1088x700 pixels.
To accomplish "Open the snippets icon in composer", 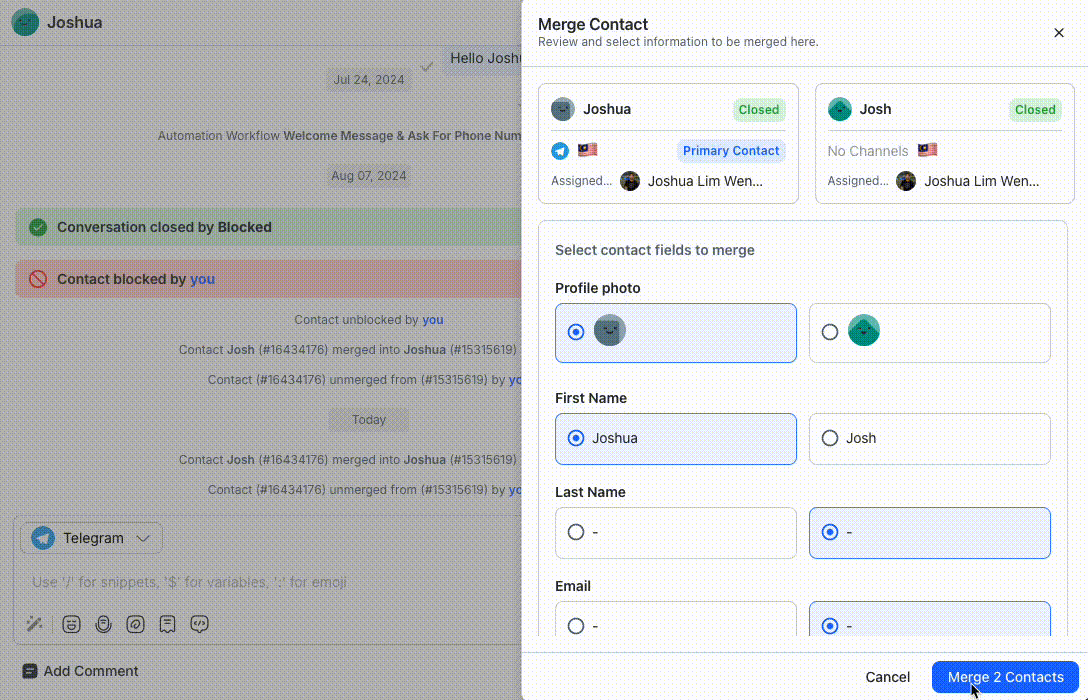I will pos(167,624).
